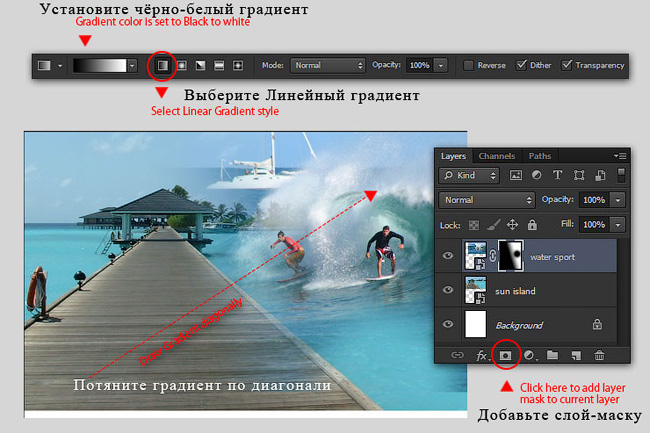Click the Background layer lock icon
This screenshot has width=650, height=433.
click(x=597, y=324)
